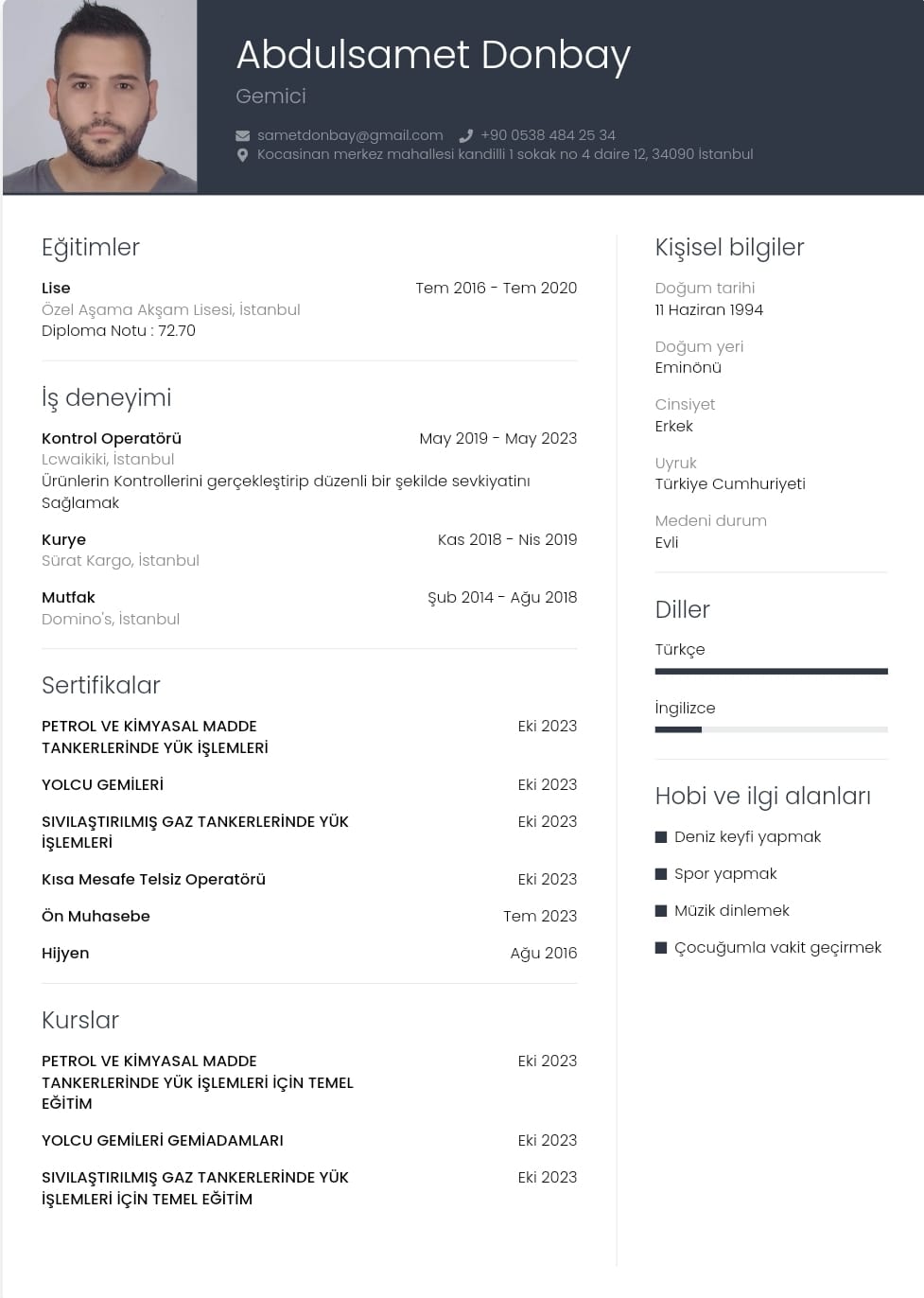This screenshot has width=924, height=1298.
Task: Click the bullet square beside Müzik dinlemek
Action: 661,911
